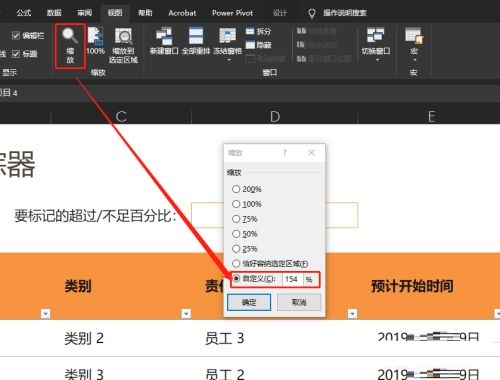This screenshot has width=500, height=380.
Task: Open Freeze Panes (冻结窗格) icon
Action: (228, 42)
